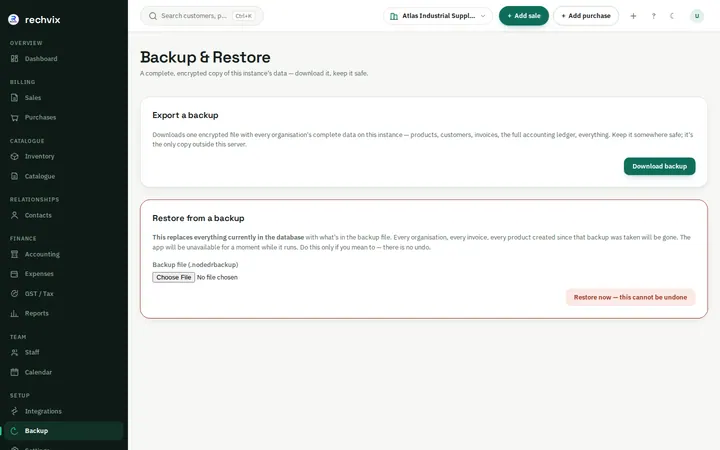The height and width of the screenshot is (450, 720).
Task: Go to Sales in the sidebar
Action: 64,98
